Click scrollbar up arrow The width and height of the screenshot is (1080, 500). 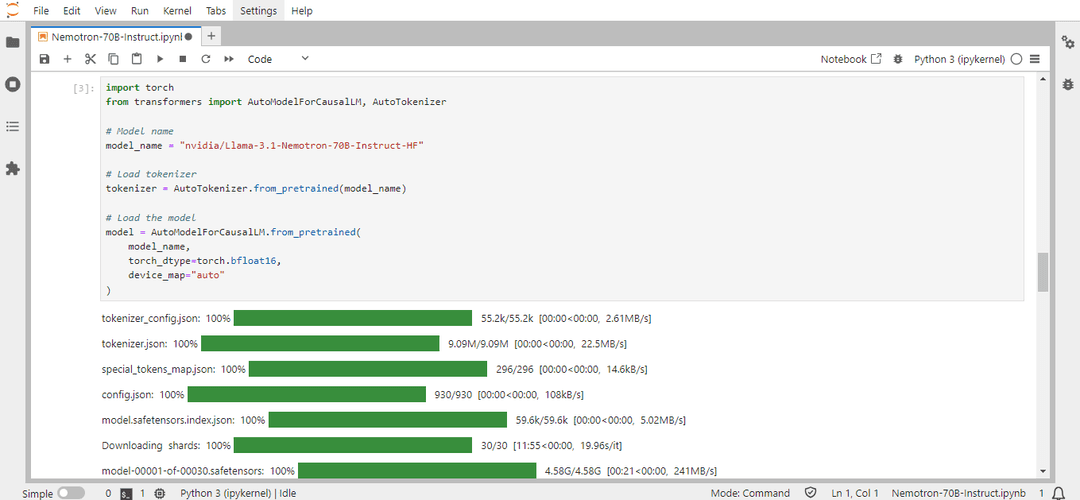pyautogui.click(x=1042, y=81)
